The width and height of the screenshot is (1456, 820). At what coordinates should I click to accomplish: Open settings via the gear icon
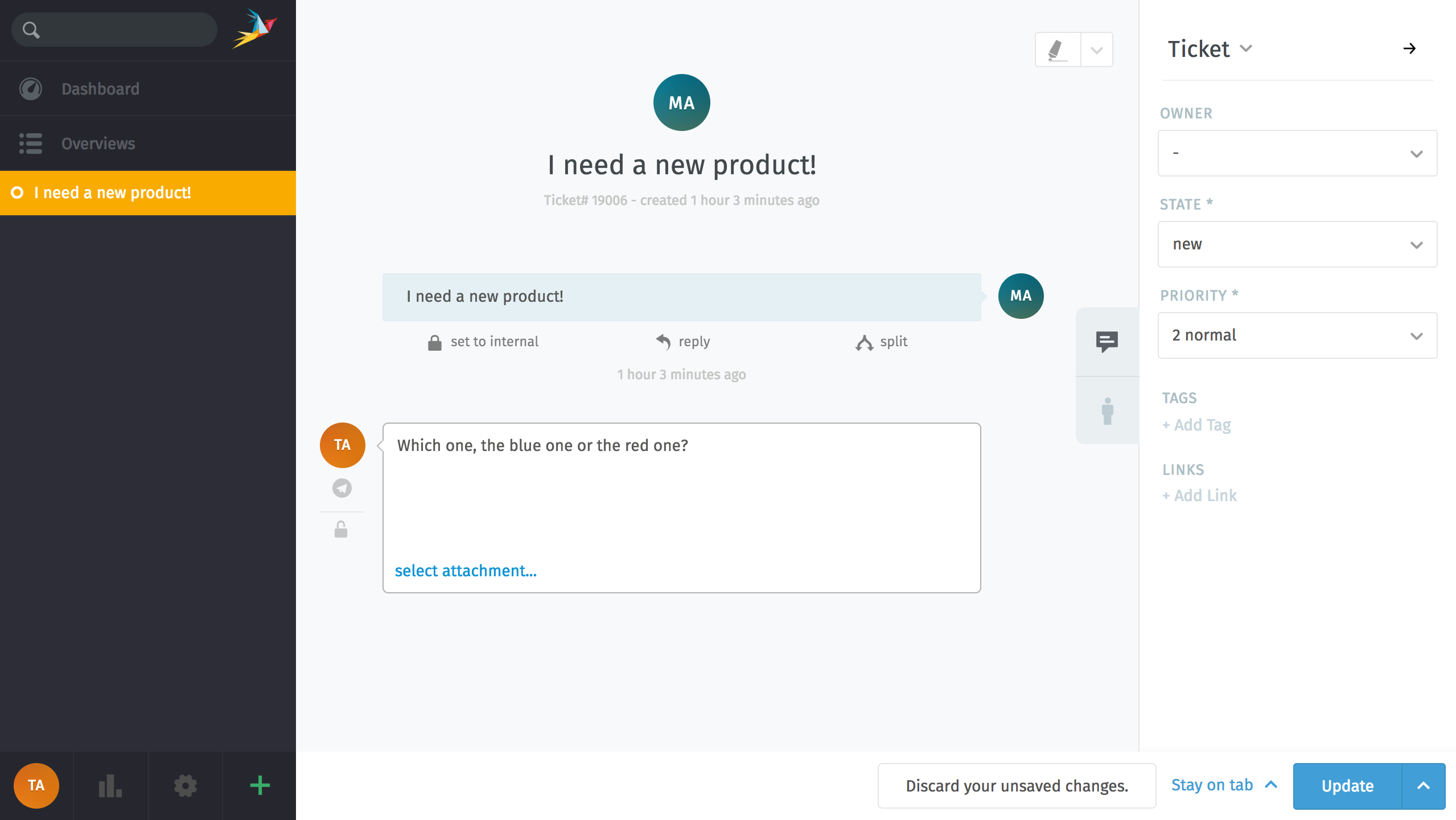(185, 786)
